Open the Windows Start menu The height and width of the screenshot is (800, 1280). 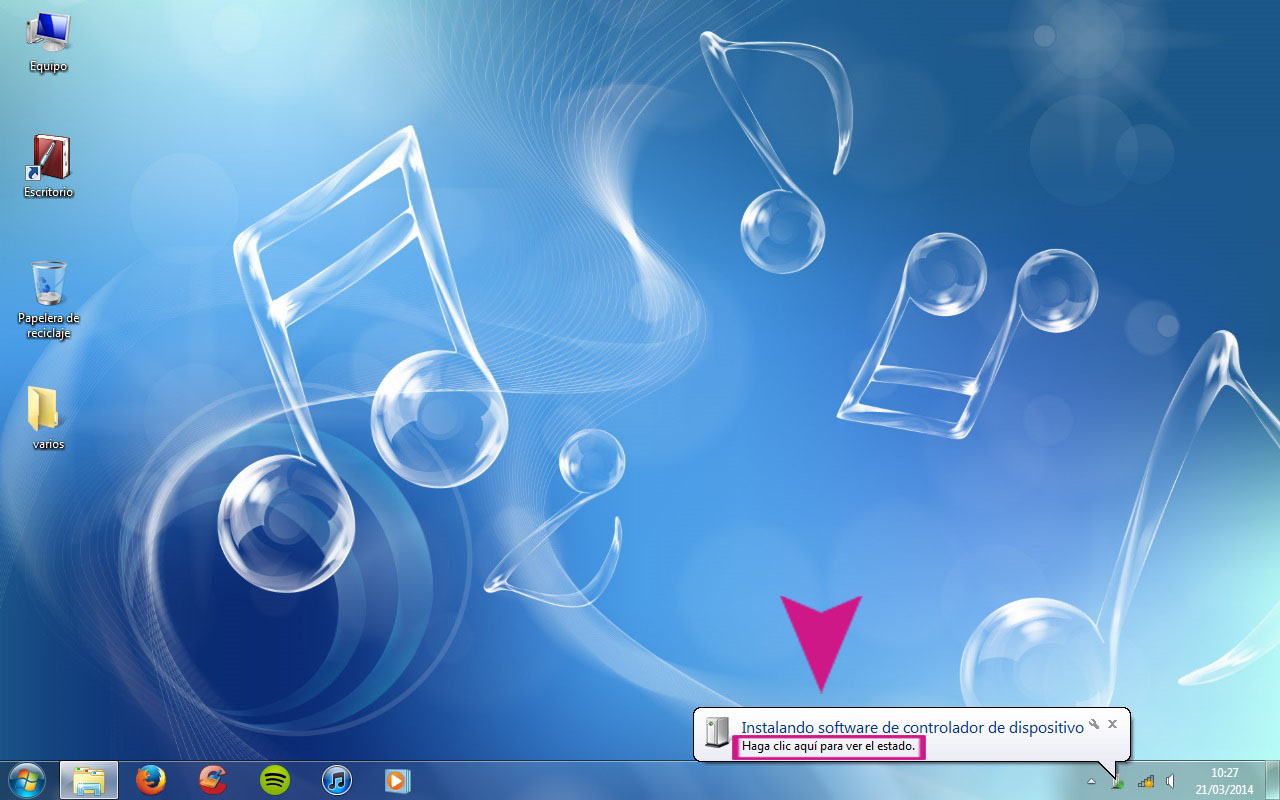click(27, 780)
